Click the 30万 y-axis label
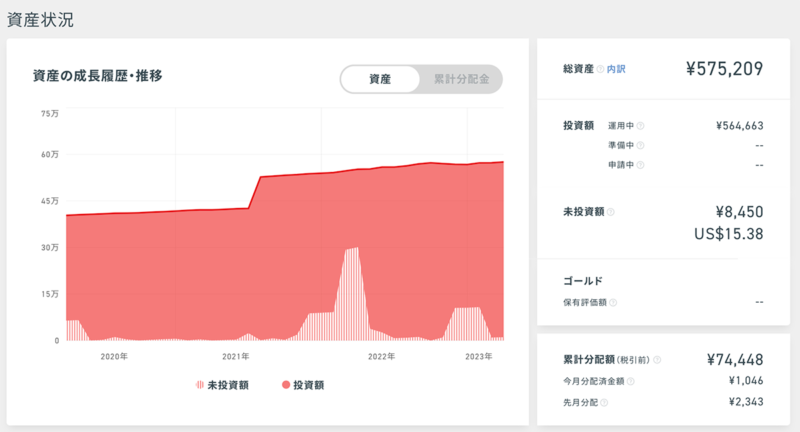 point(50,247)
